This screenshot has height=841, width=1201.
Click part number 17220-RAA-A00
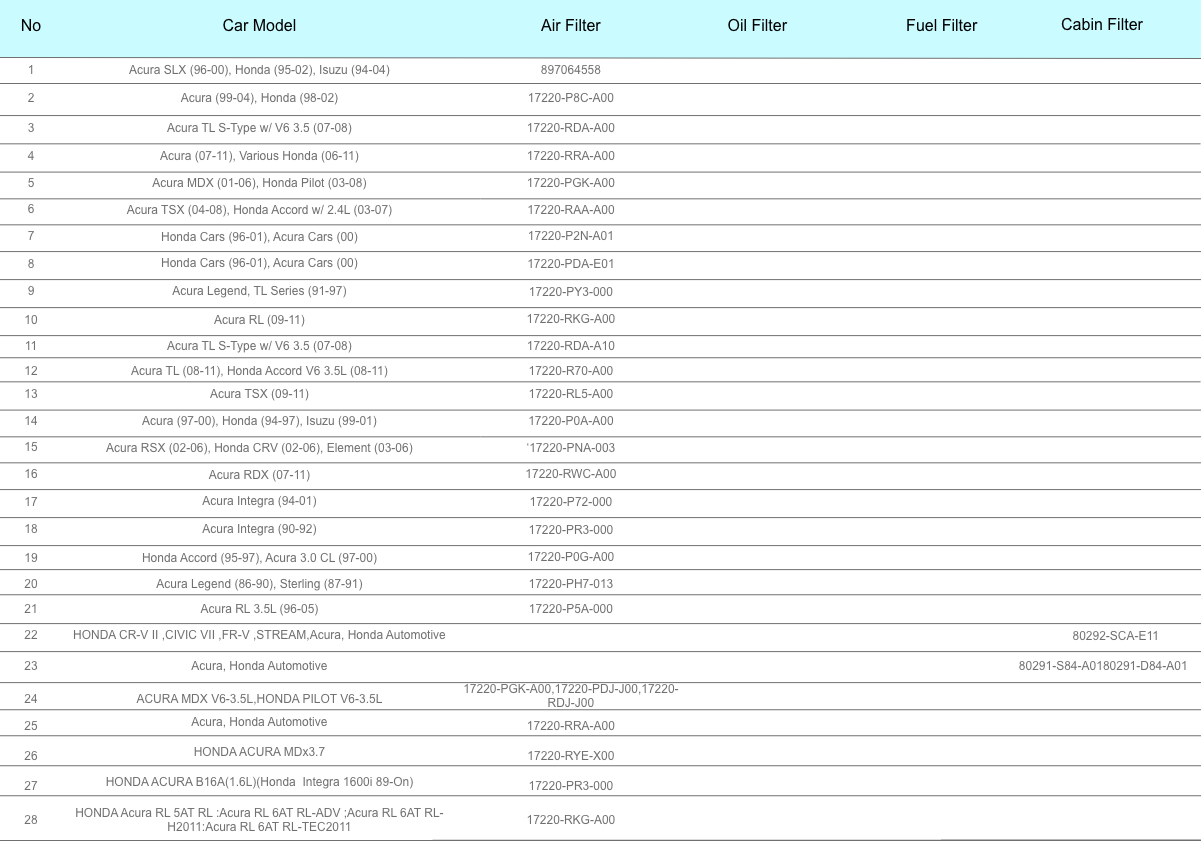(570, 210)
